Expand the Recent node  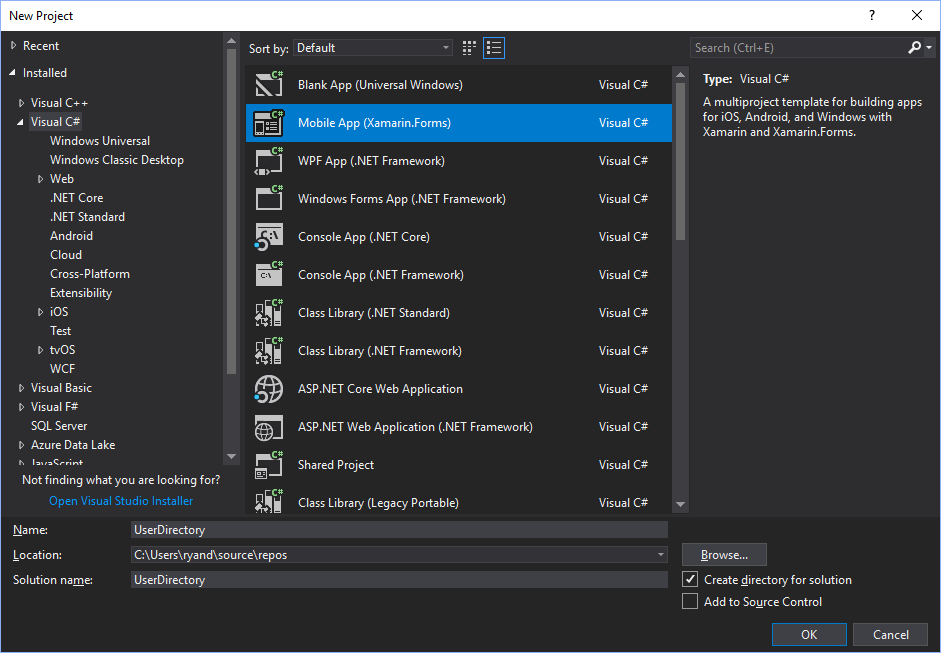(x=14, y=46)
